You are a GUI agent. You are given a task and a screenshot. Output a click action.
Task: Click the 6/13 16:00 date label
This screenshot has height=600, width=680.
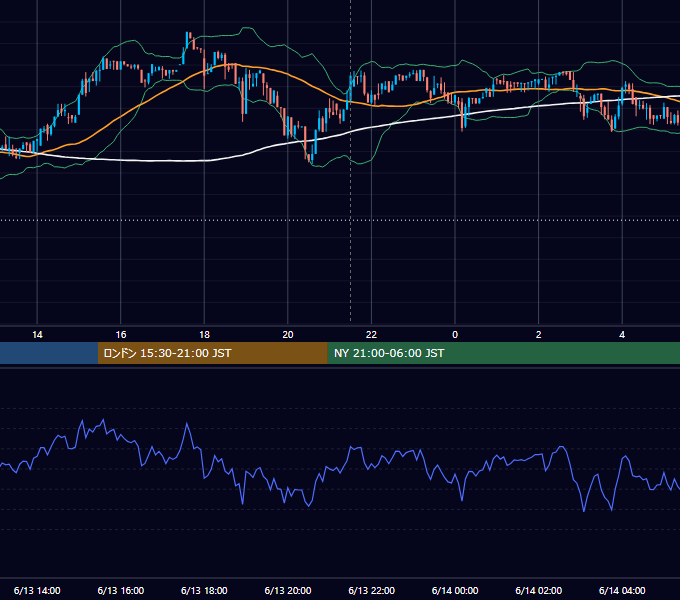tap(121, 590)
